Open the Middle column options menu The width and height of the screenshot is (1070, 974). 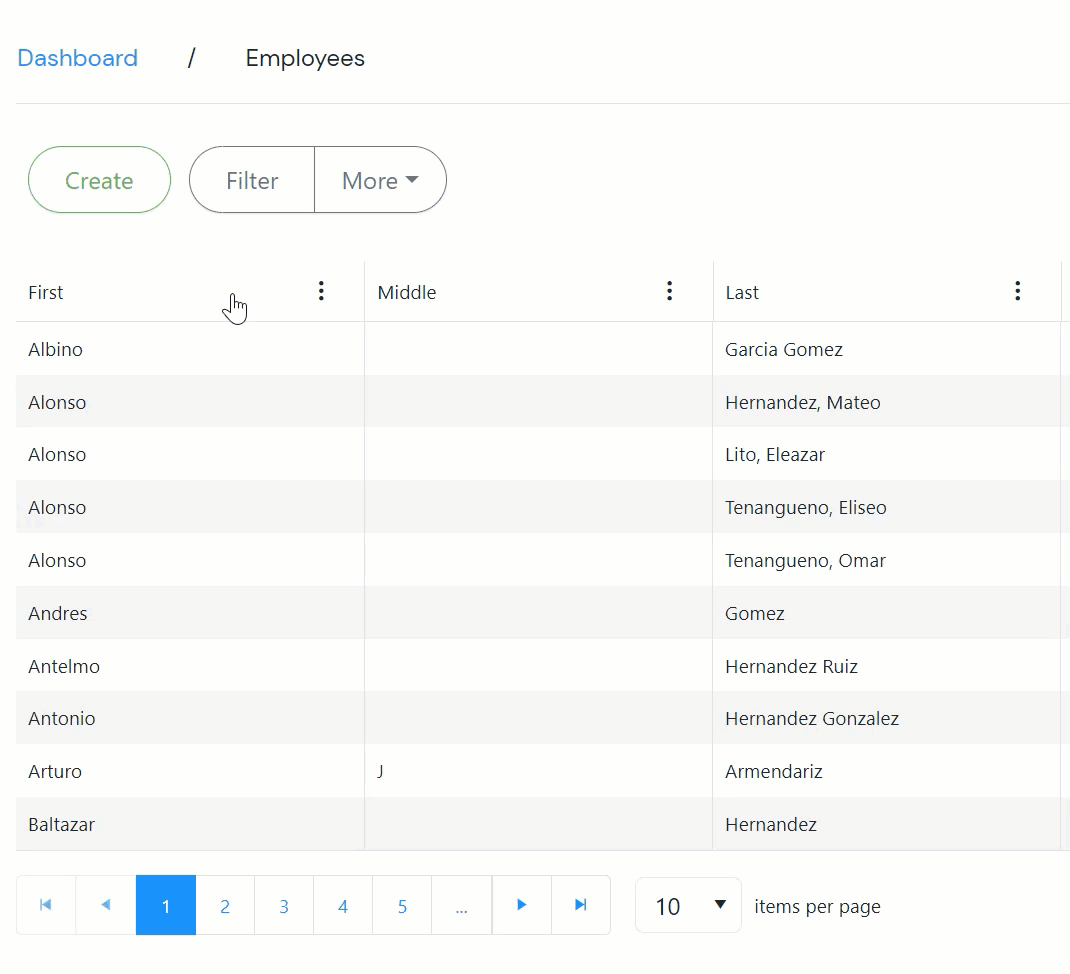click(x=669, y=291)
